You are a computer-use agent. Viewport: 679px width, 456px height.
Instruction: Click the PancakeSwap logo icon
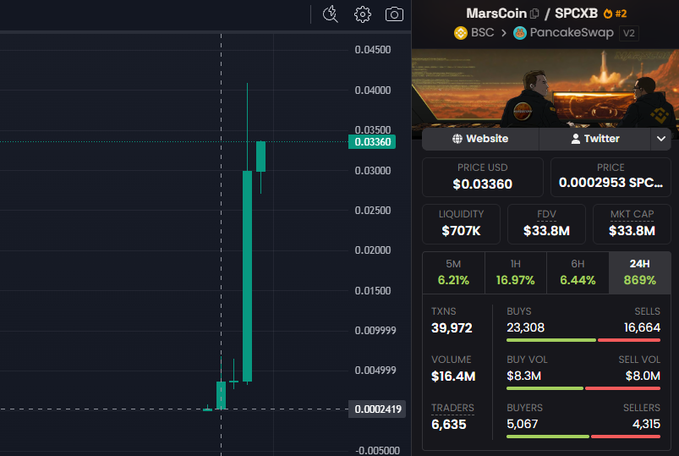(x=520, y=33)
